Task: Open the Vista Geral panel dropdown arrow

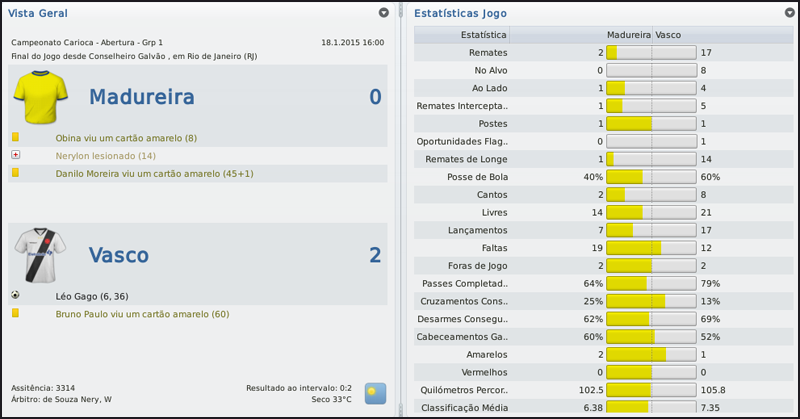Action: [x=384, y=13]
